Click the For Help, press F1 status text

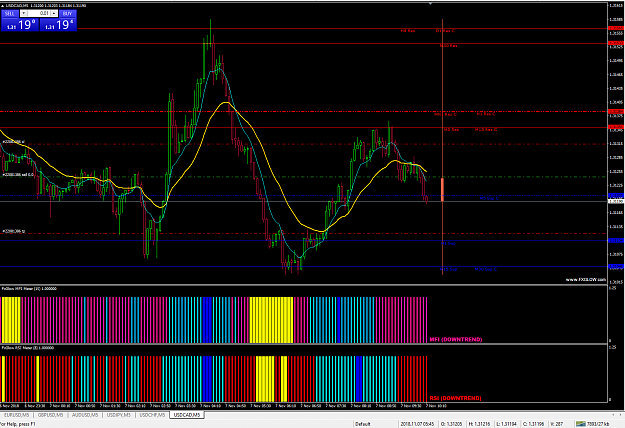(x=18, y=424)
